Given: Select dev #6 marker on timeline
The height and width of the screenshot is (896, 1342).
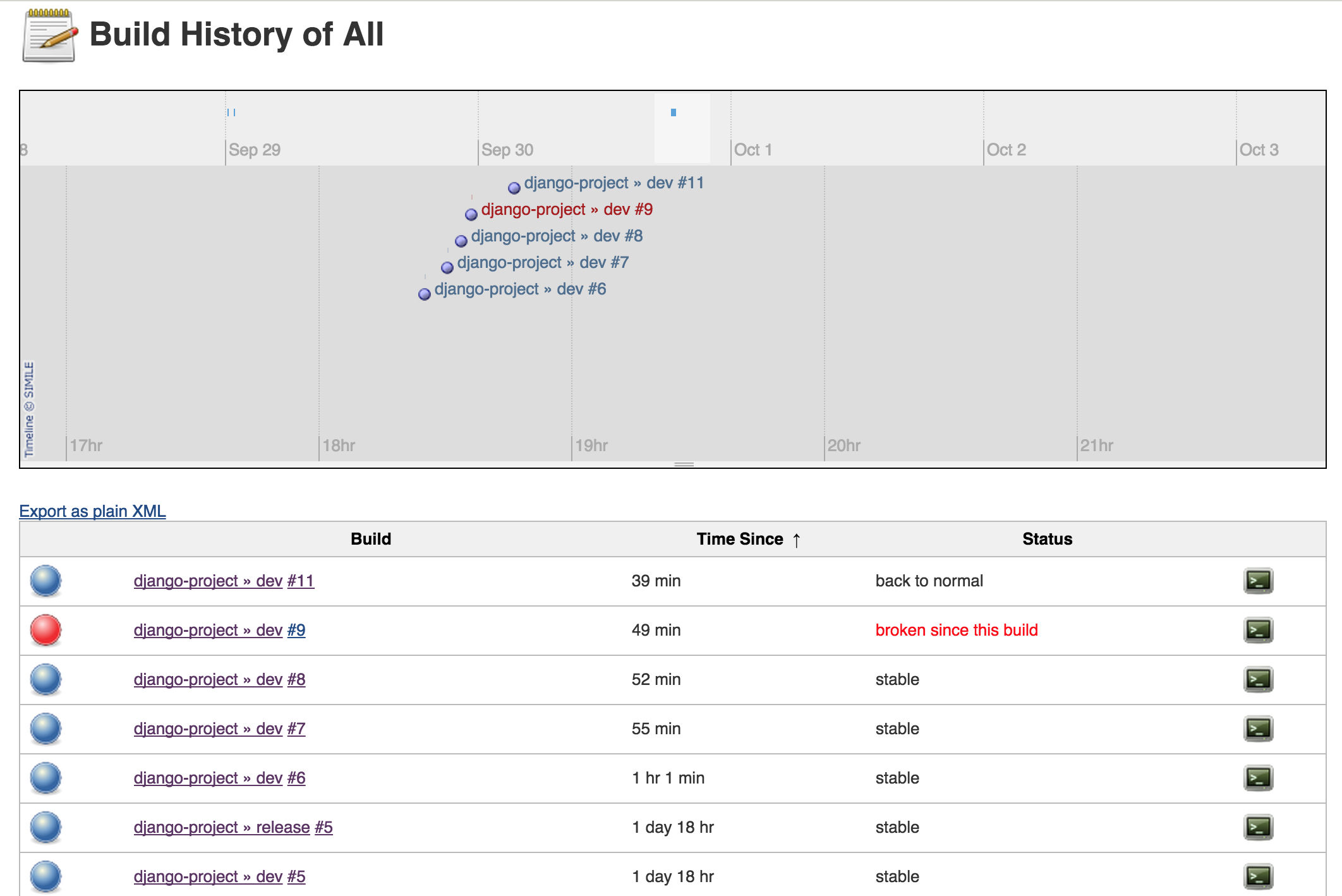Looking at the screenshot, I should (x=425, y=293).
